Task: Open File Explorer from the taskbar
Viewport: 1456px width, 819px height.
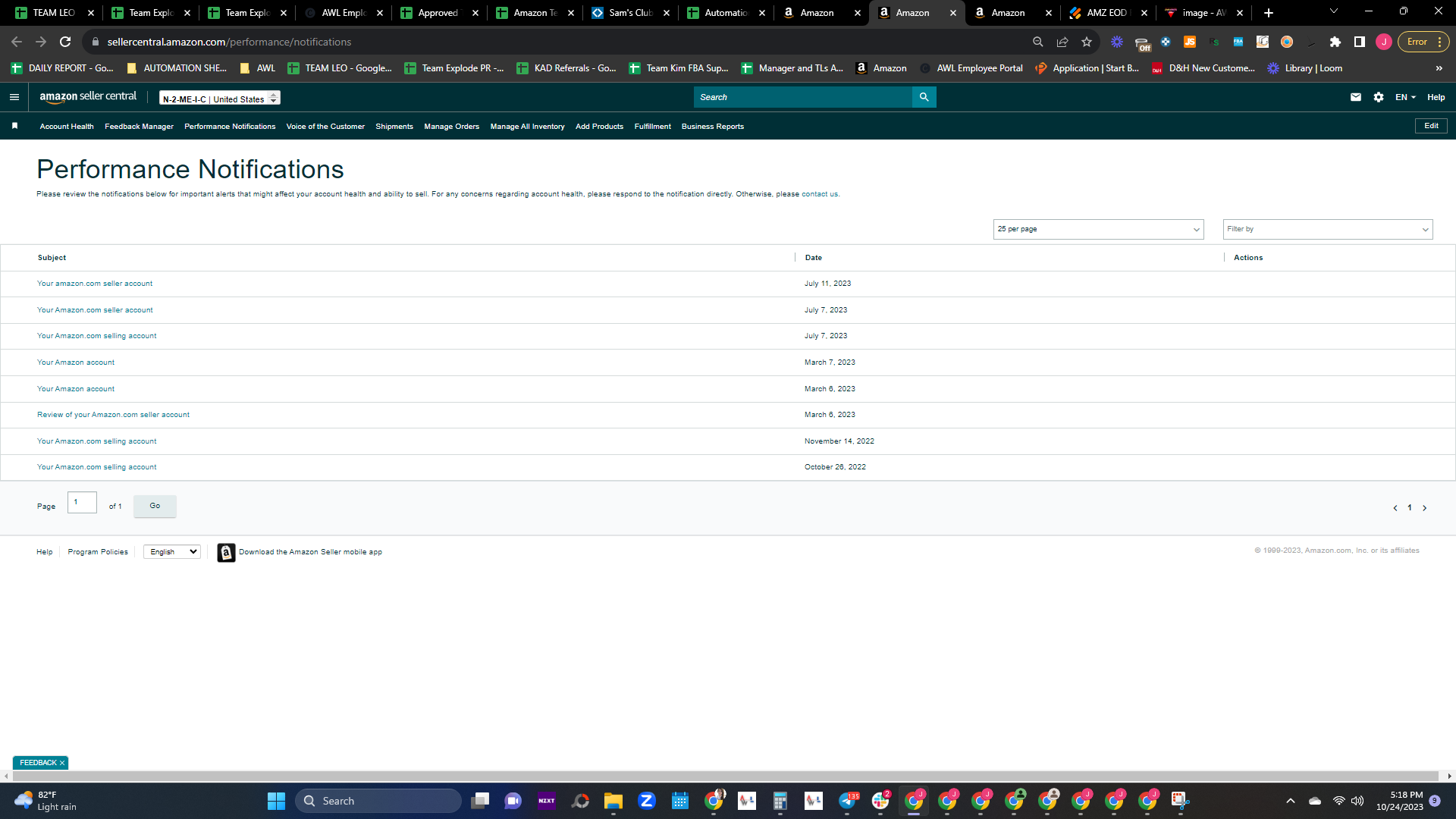Action: coord(613,801)
